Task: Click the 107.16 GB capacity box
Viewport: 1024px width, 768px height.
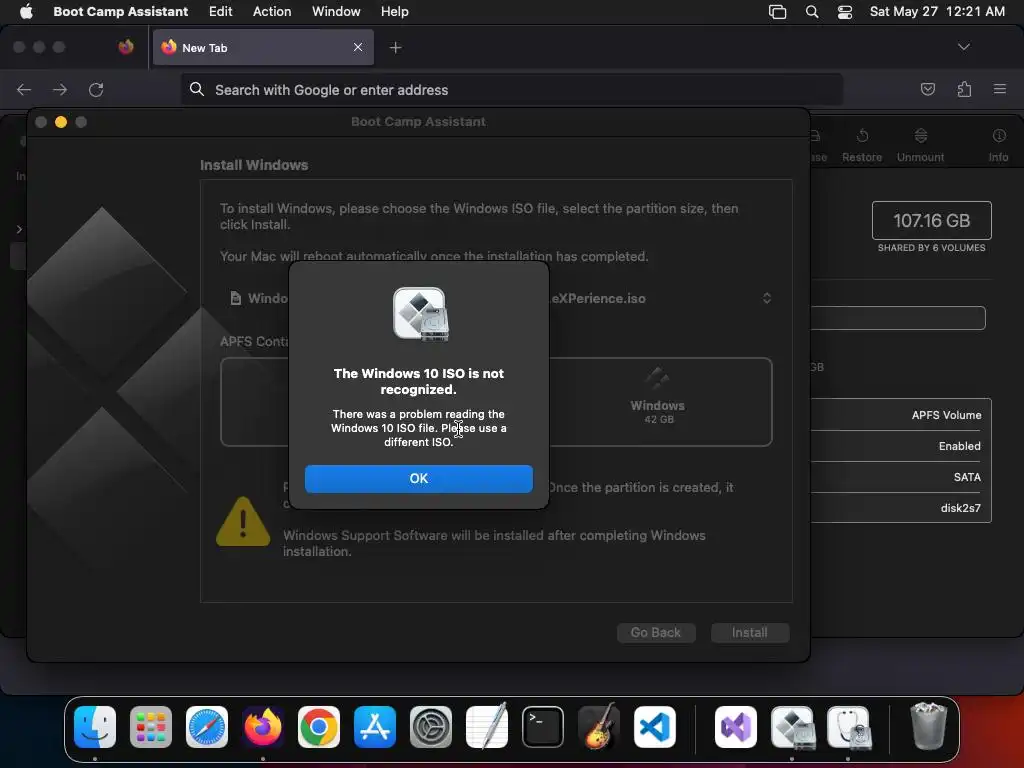Action: tap(931, 221)
